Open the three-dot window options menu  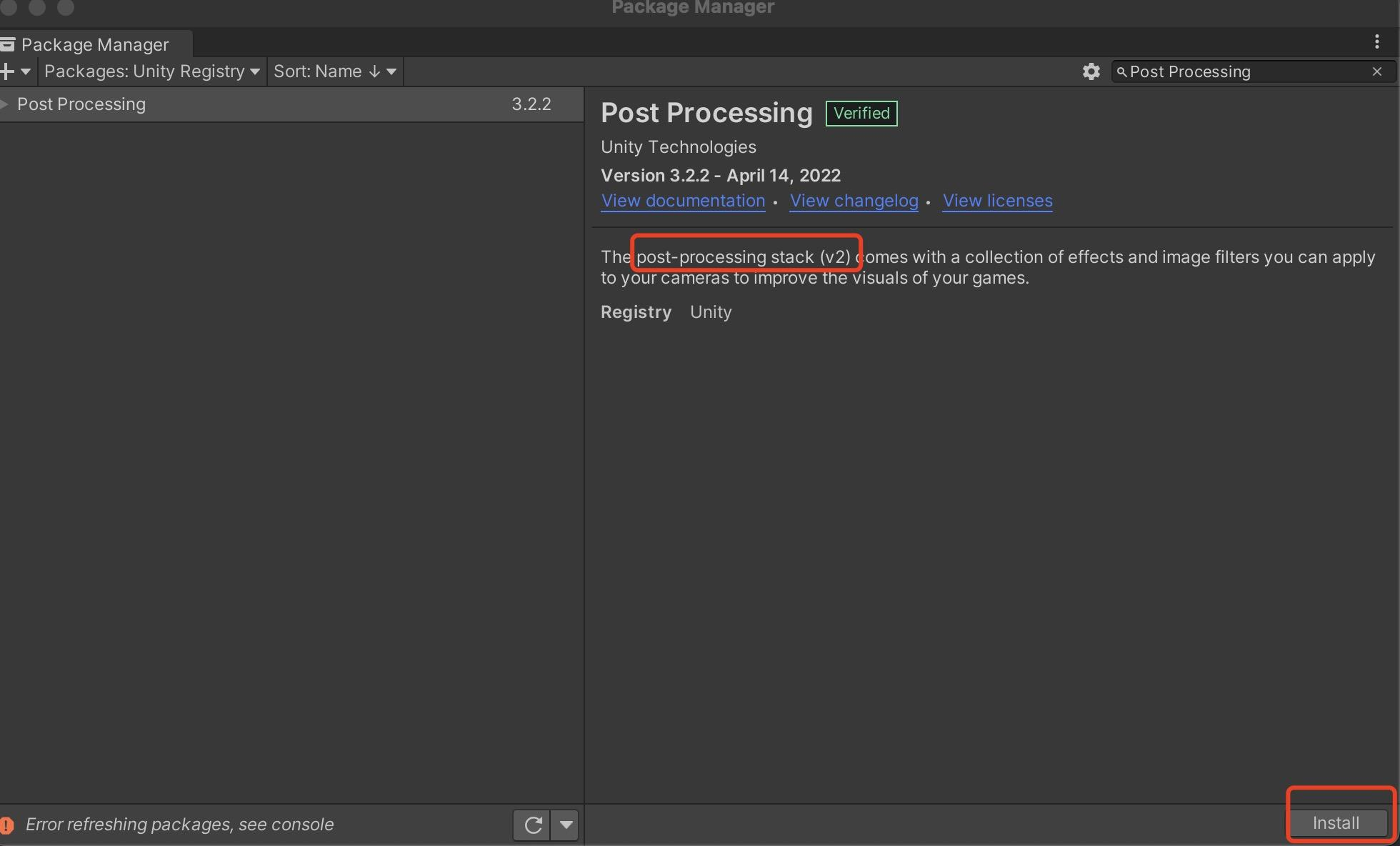point(1376,42)
